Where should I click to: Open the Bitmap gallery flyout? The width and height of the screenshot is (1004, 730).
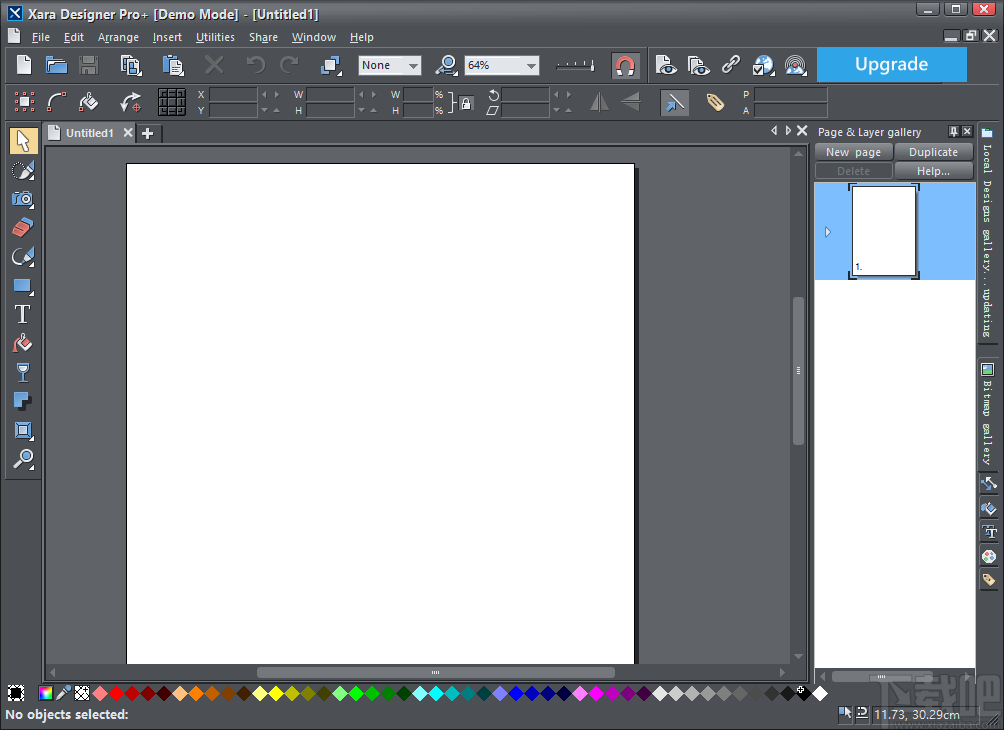click(x=987, y=416)
